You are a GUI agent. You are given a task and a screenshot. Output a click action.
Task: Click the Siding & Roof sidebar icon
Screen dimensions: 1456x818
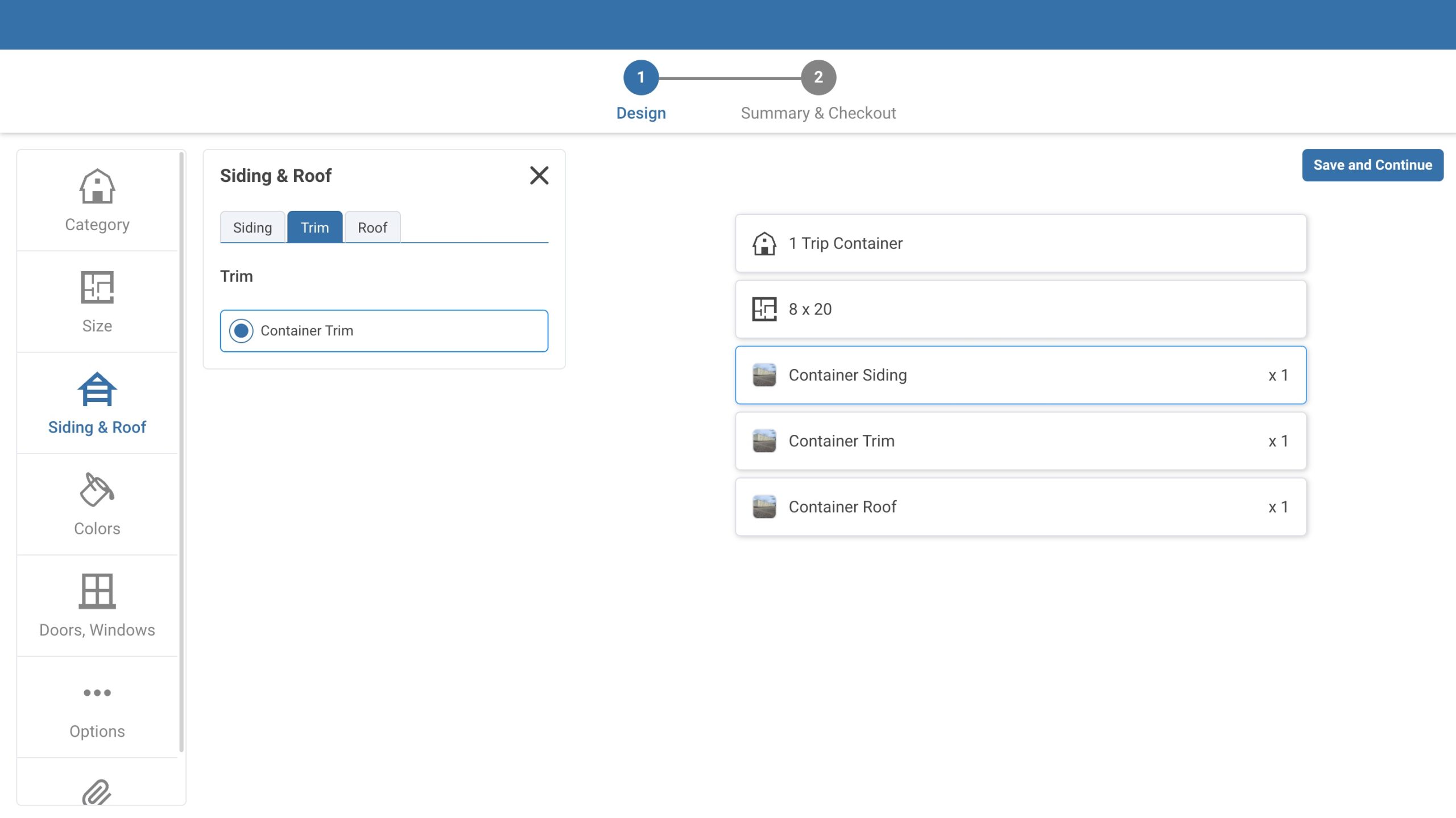[x=97, y=389]
